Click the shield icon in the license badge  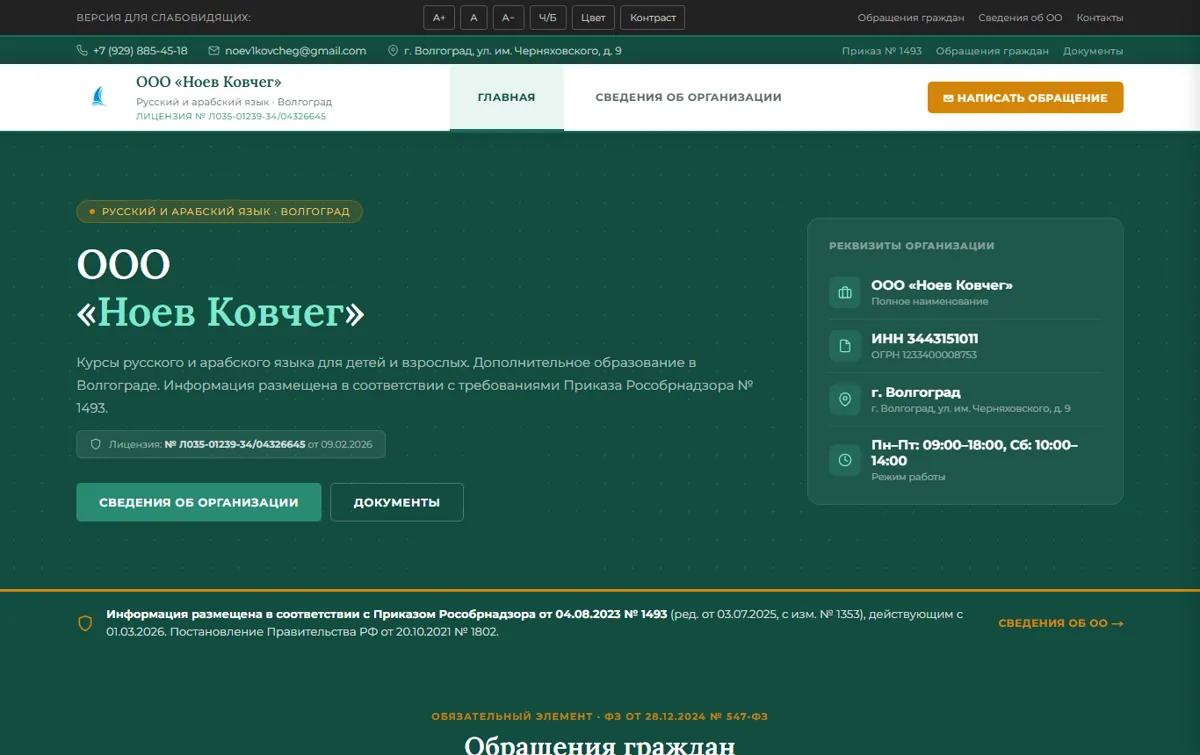point(96,444)
